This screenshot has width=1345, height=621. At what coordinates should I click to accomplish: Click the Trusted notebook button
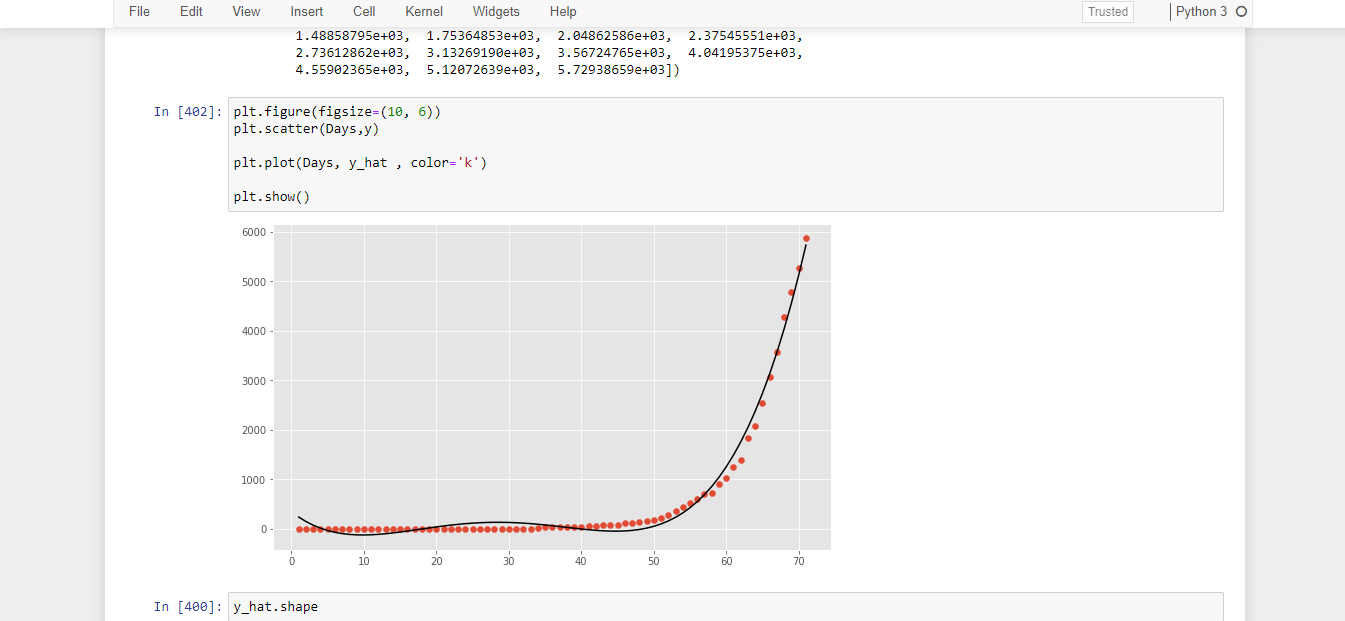pyautogui.click(x=1108, y=12)
